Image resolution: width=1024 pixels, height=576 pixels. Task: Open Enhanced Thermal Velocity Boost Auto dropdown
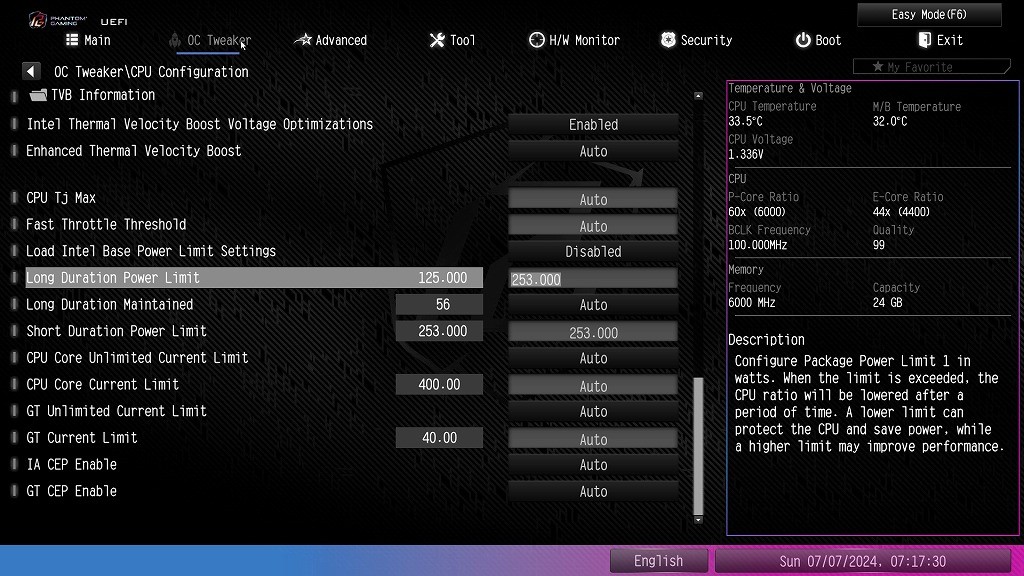pos(593,152)
